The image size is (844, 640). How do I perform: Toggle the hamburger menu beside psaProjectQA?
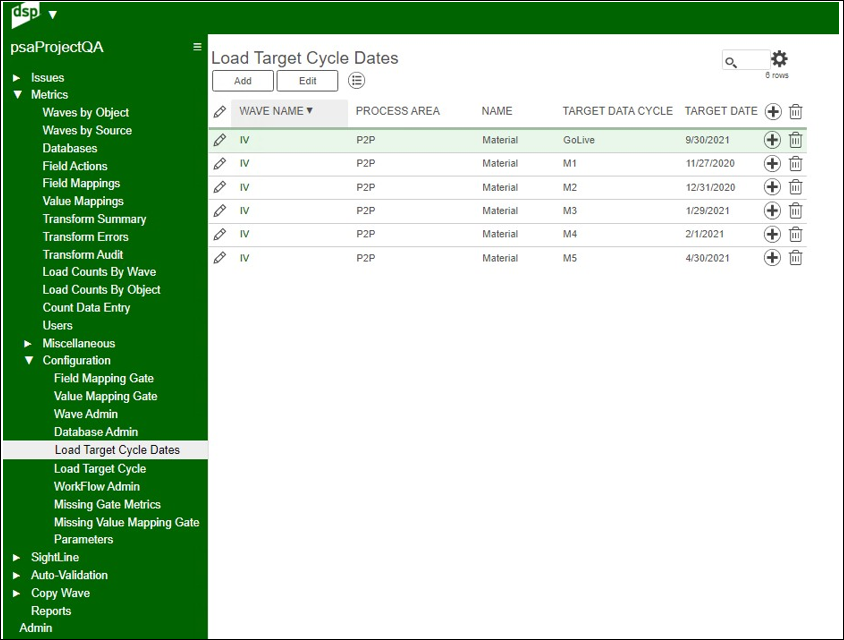(198, 47)
